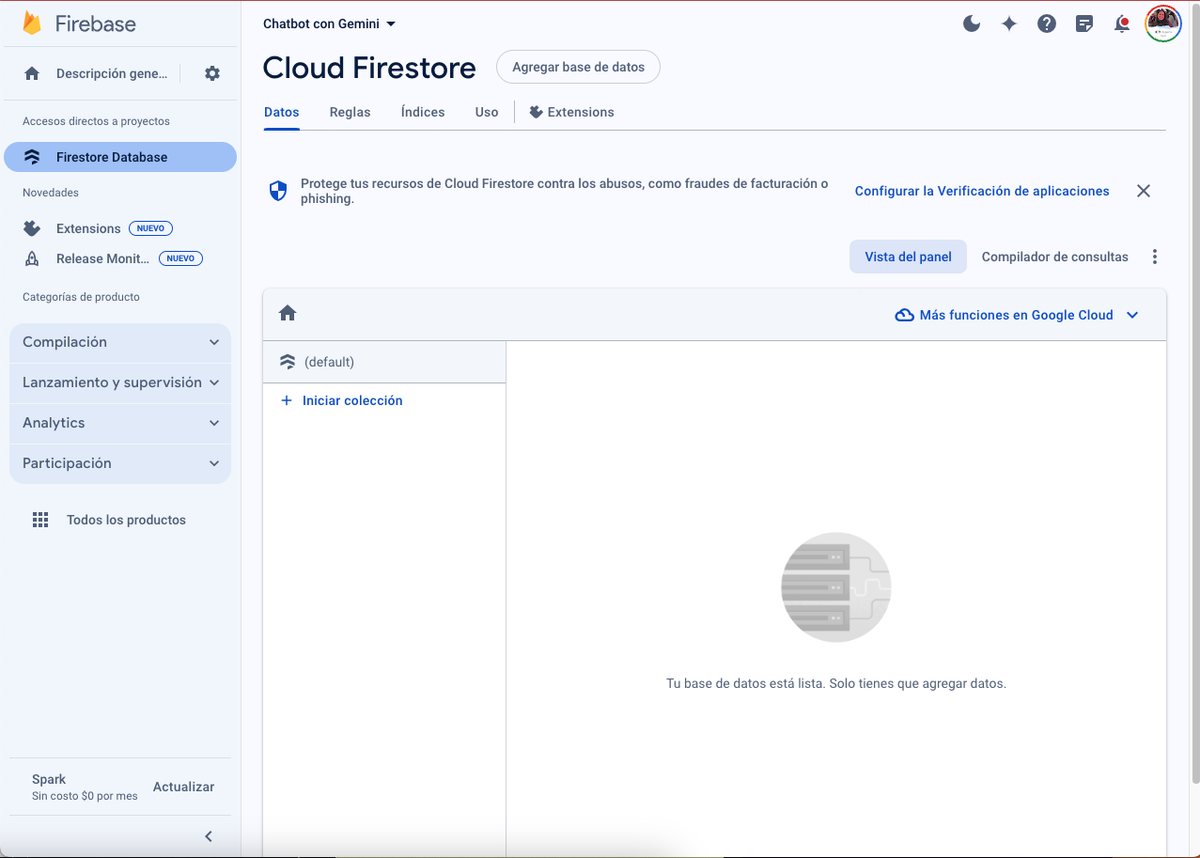Select the (default) database row
Screen dimensions: 1200x858
click(x=384, y=362)
